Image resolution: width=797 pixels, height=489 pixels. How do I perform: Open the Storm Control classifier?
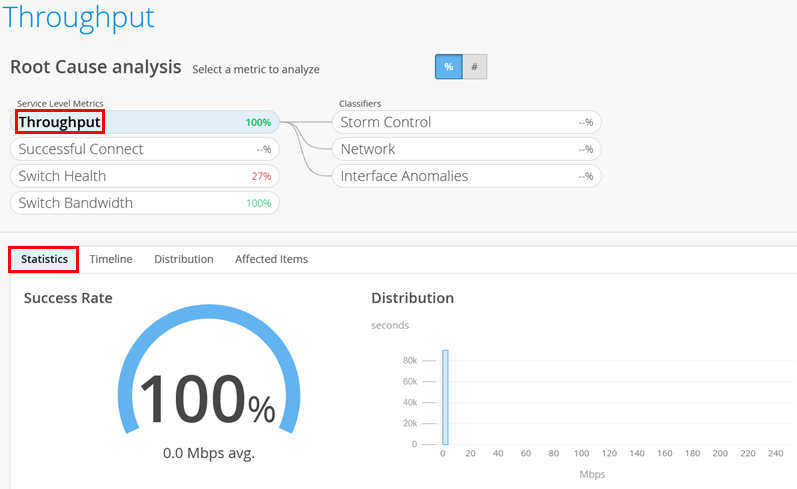(465, 122)
